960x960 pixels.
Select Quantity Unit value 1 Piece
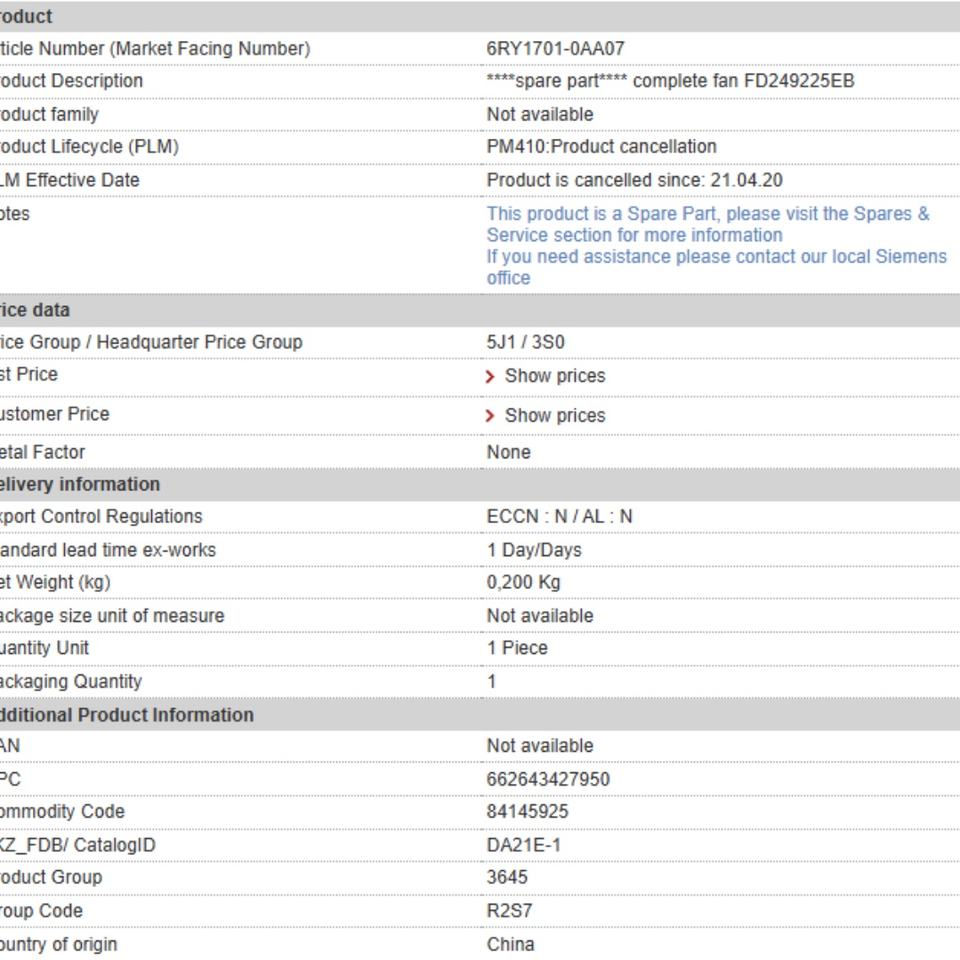click(517, 648)
